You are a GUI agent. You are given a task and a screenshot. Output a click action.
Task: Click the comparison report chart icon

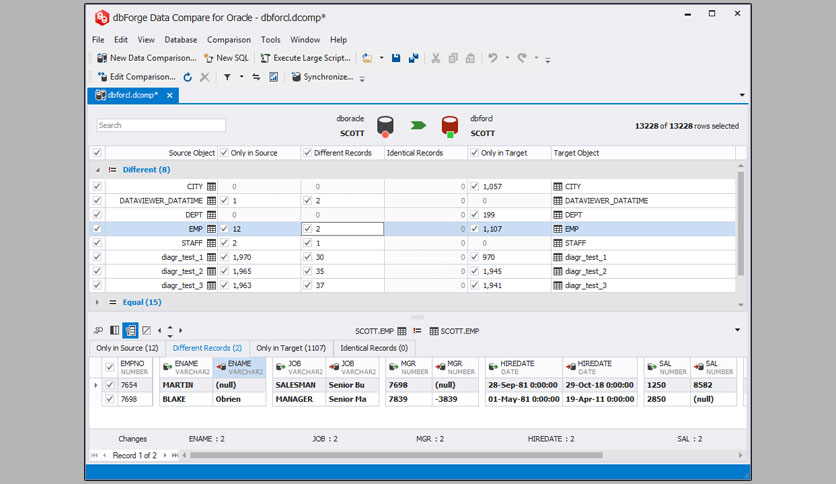coord(273,77)
